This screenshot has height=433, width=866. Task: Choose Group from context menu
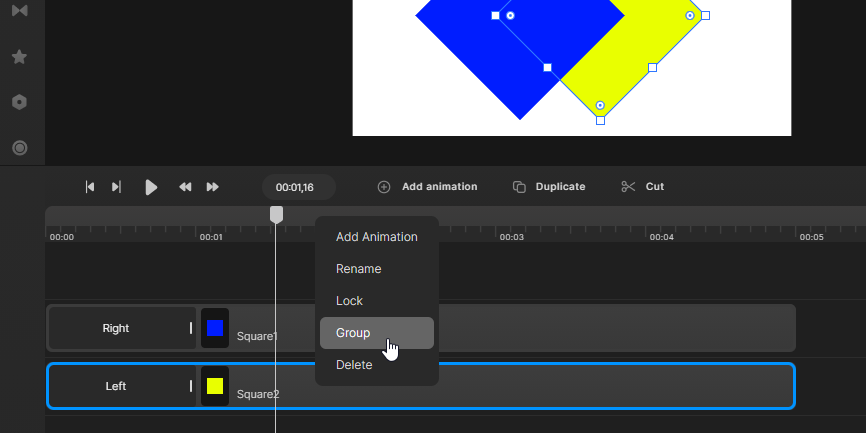tap(377, 333)
